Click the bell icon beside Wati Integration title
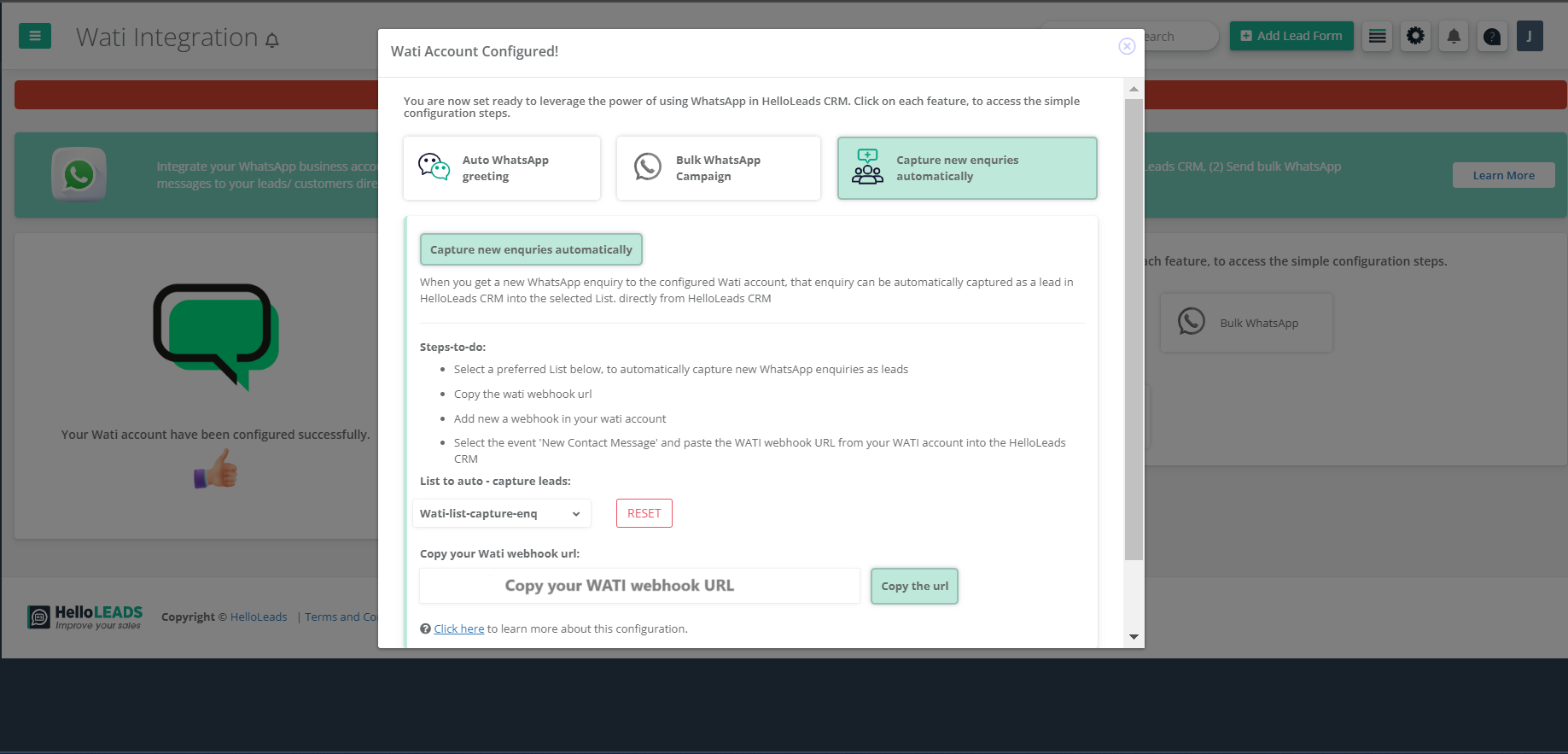The height and width of the screenshot is (754, 1568). 272,40
